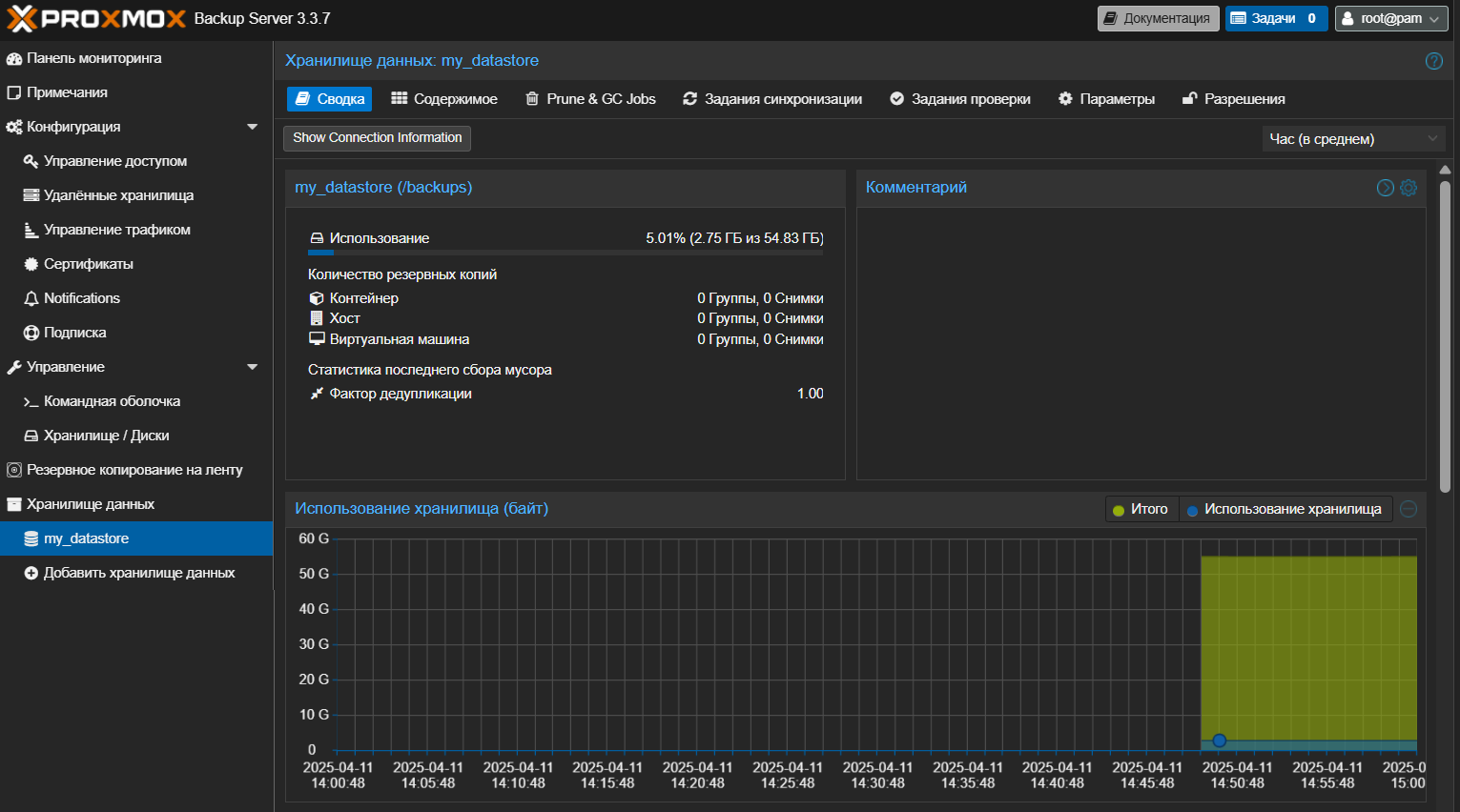Click the 14:50:48 time label on chart axis
This screenshot has height=812, width=1460.
click(1237, 783)
